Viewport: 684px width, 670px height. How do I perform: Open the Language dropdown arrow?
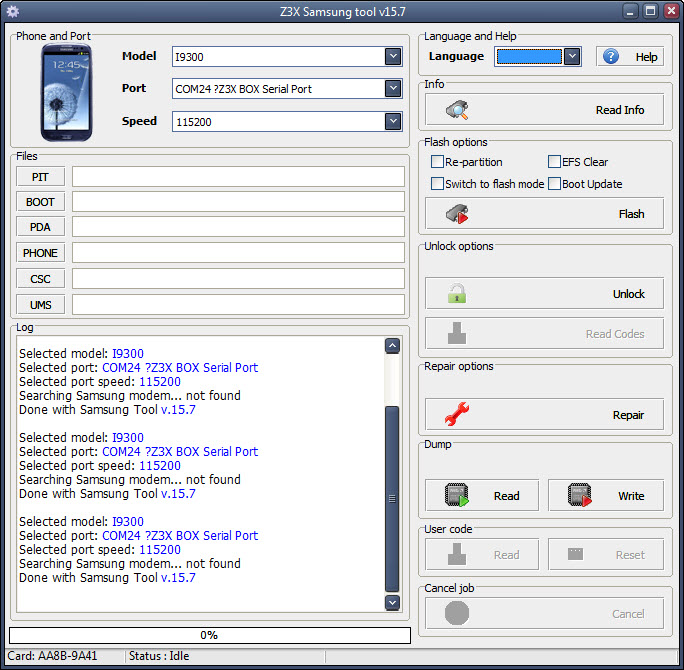pyautogui.click(x=572, y=56)
